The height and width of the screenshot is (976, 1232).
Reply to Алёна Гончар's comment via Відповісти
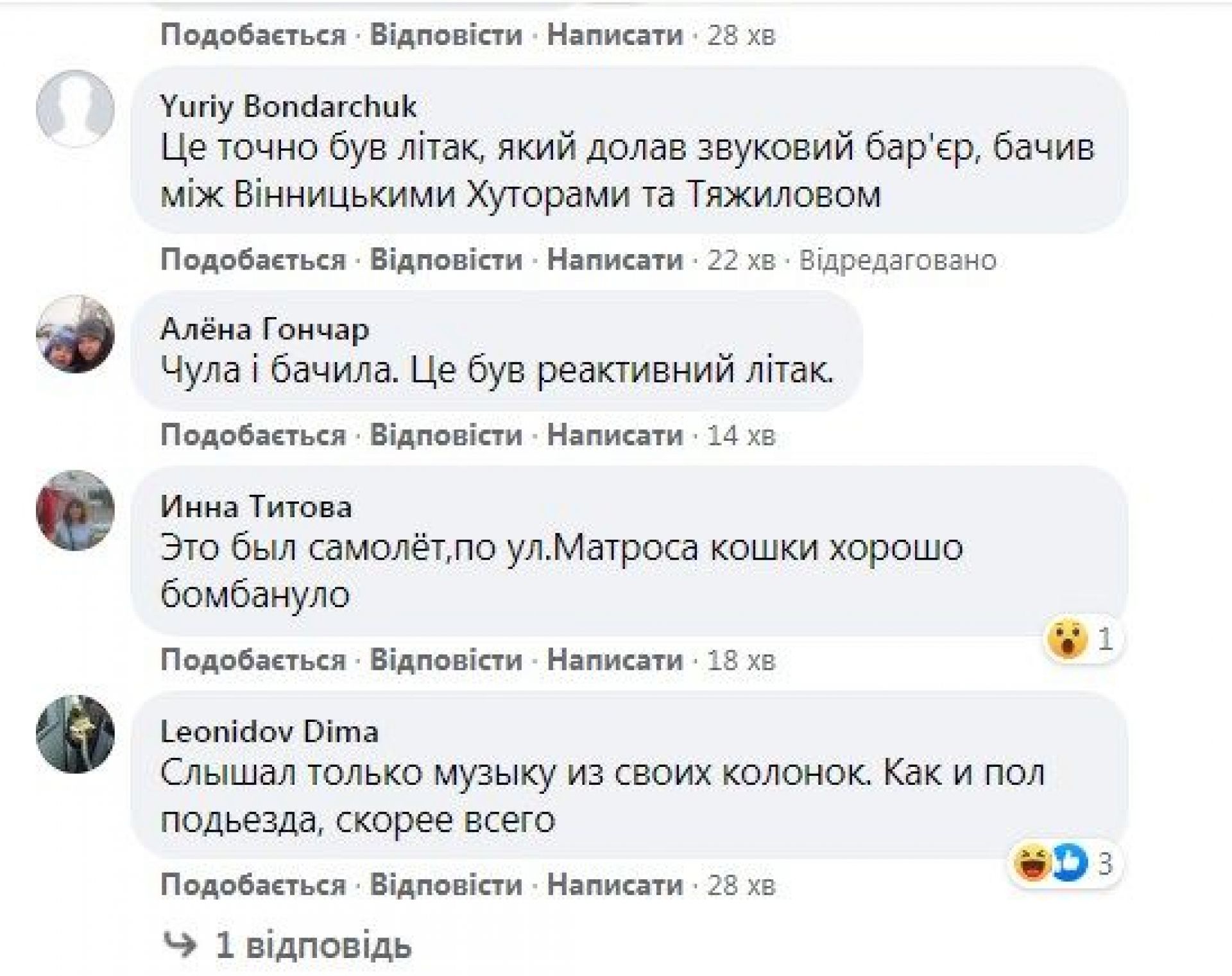[446, 436]
